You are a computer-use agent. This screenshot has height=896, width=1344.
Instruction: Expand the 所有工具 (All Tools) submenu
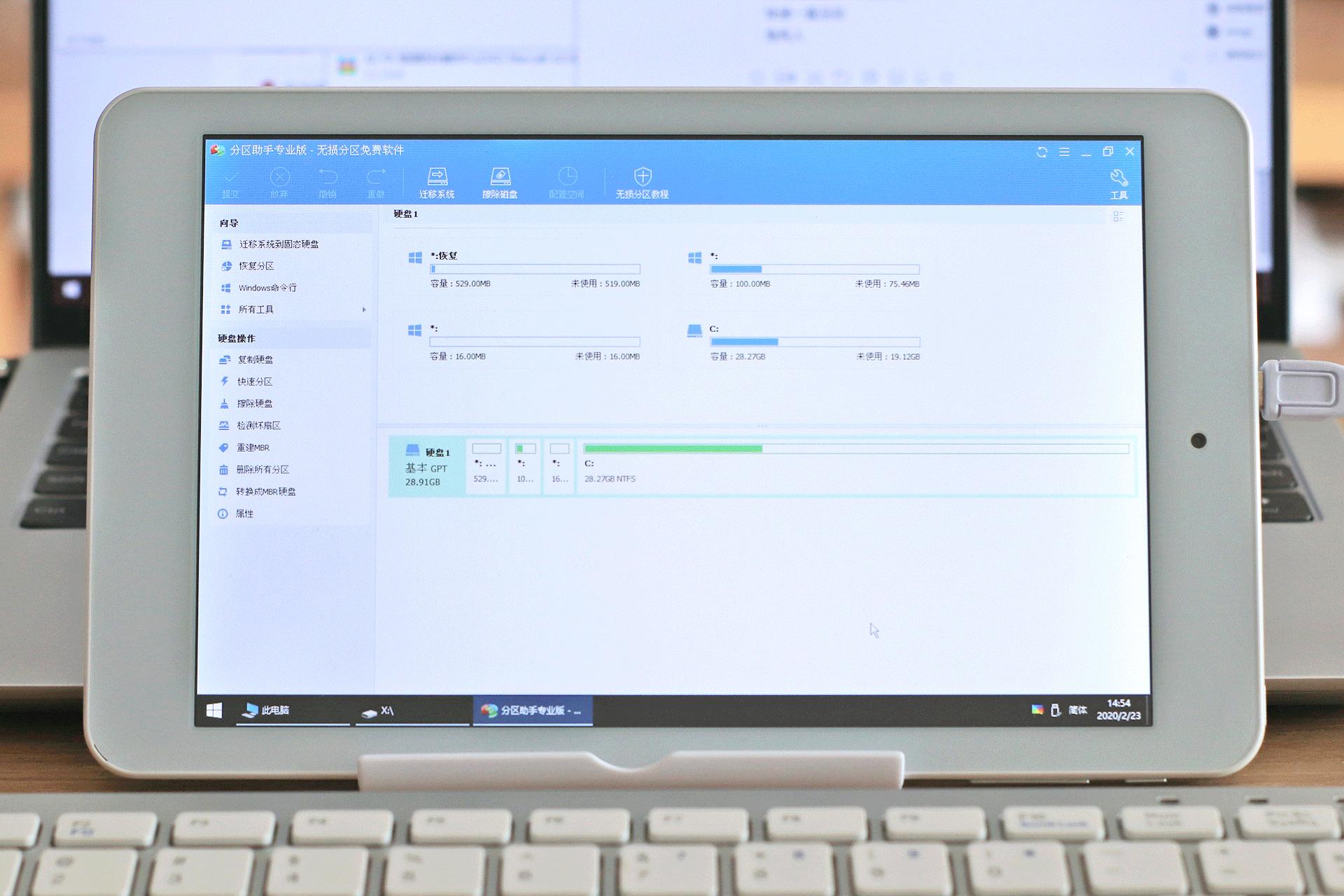(x=256, y=309)
